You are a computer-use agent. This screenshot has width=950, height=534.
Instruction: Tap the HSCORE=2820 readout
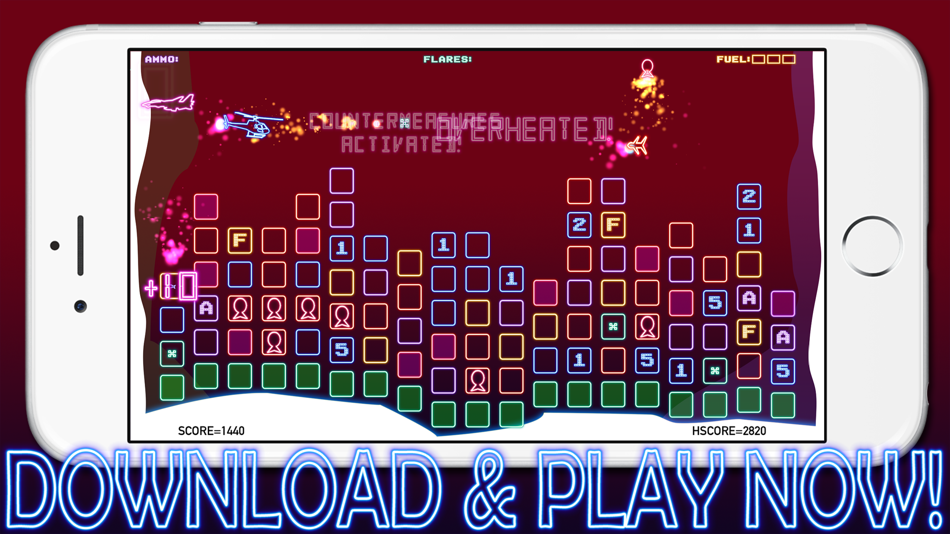[729, 431]
